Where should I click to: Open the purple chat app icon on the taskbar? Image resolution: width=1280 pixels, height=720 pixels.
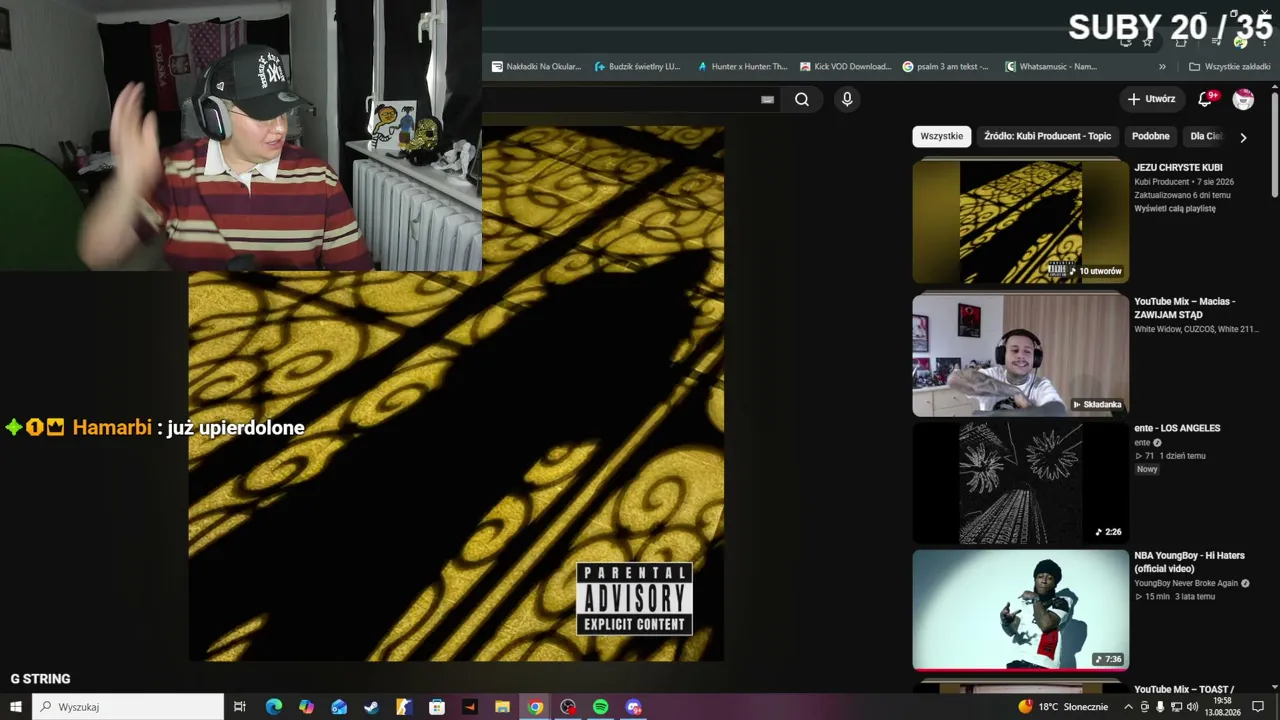pos(633,707)
